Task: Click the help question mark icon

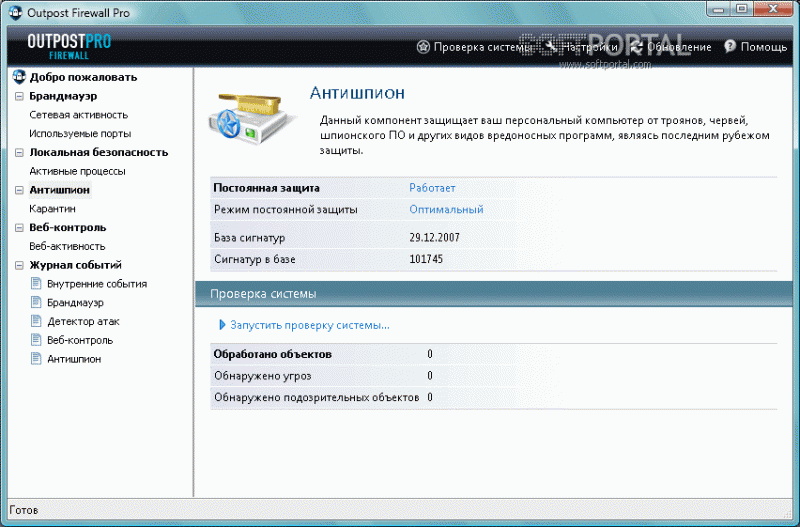Action: pos(730,46)
